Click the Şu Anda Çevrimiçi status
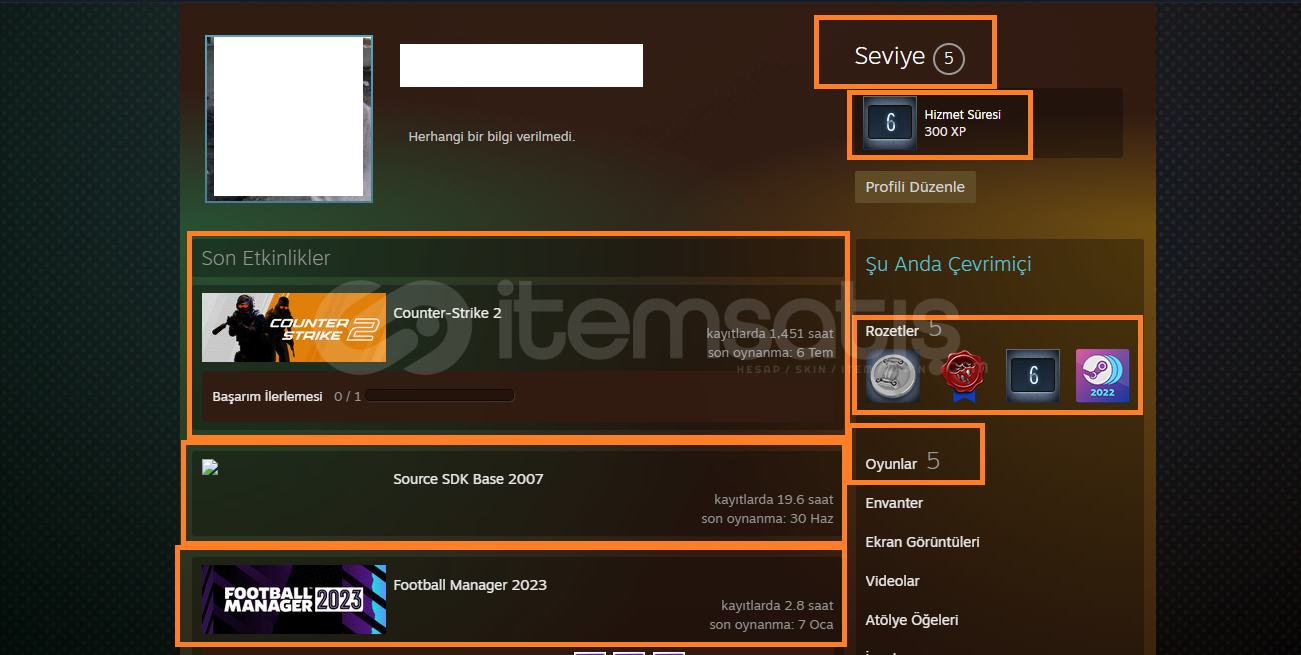Viewport: 1301px width, 655px height. tap(948, 264)
